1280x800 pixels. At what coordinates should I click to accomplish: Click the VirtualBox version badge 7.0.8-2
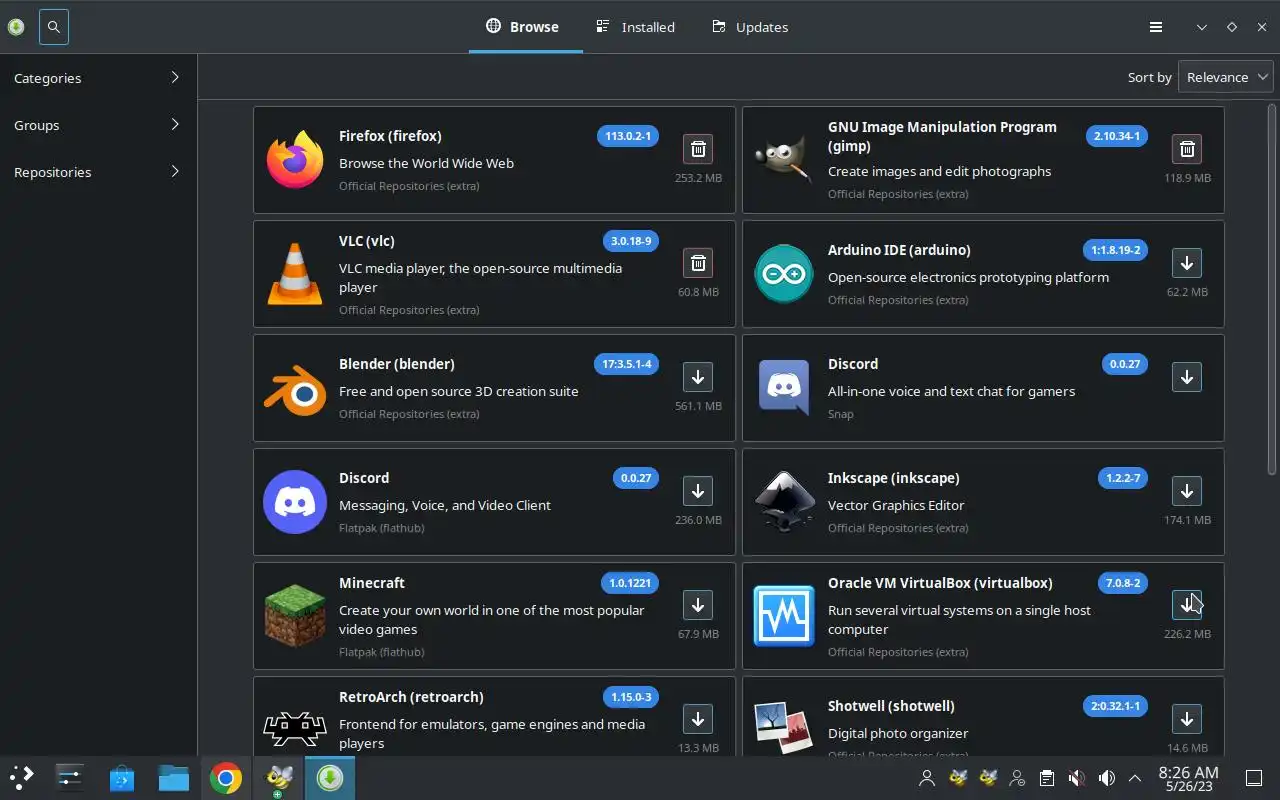pos(1123,583)
